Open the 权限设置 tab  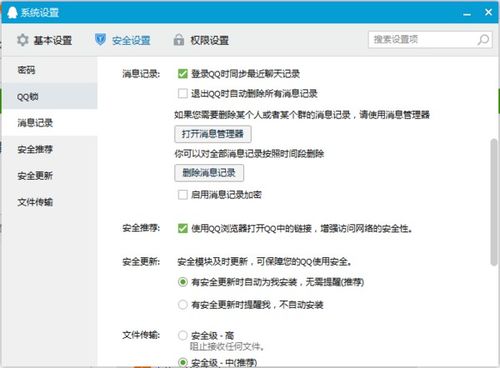pyautogui.click(x=201, y=40)
